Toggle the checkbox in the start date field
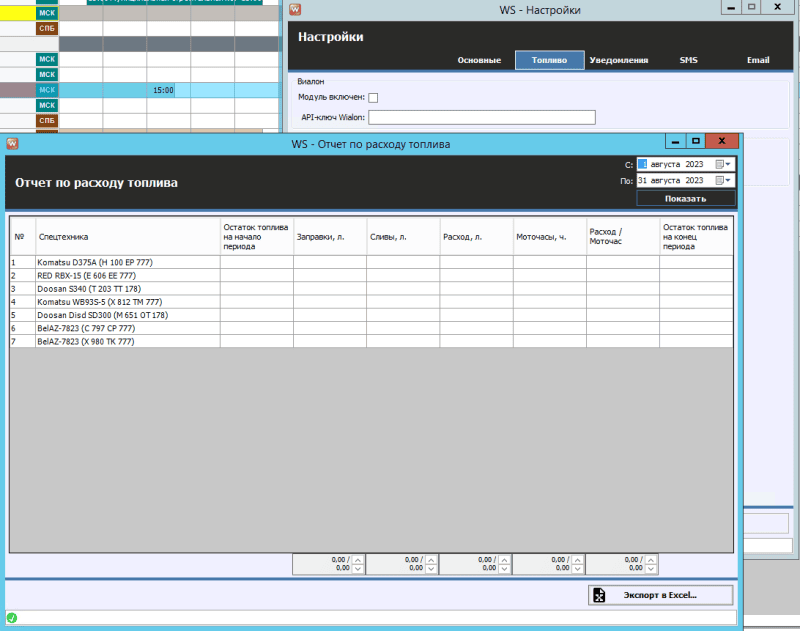The width and height of the screenshot is (800, 631). [x=643, y=164]
